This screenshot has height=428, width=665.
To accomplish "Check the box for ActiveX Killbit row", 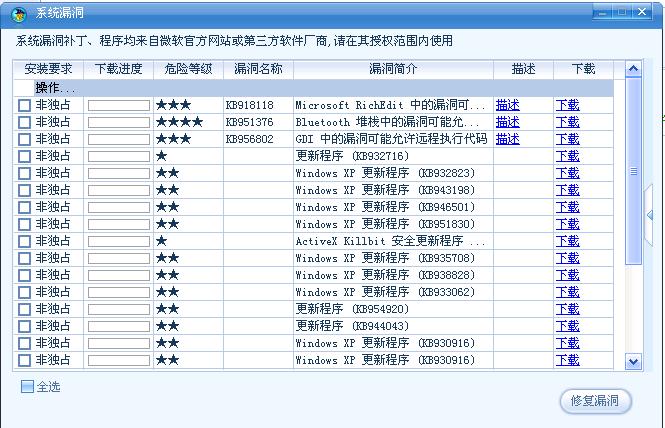I will 25,241.
